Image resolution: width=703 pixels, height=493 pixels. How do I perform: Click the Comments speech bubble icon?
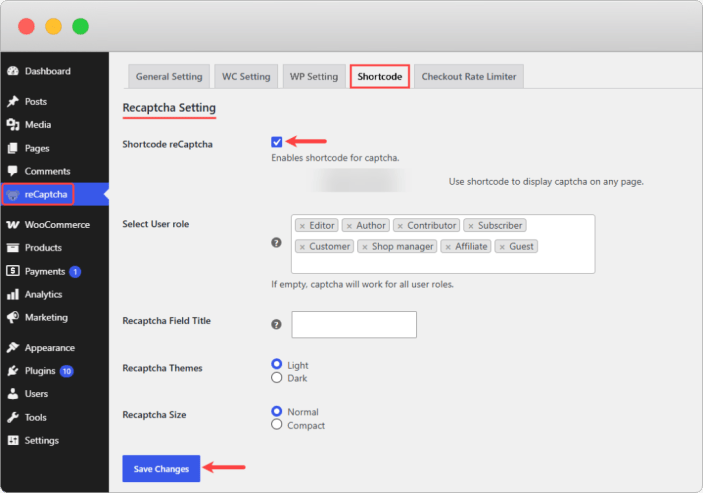[x=13, y=171]
